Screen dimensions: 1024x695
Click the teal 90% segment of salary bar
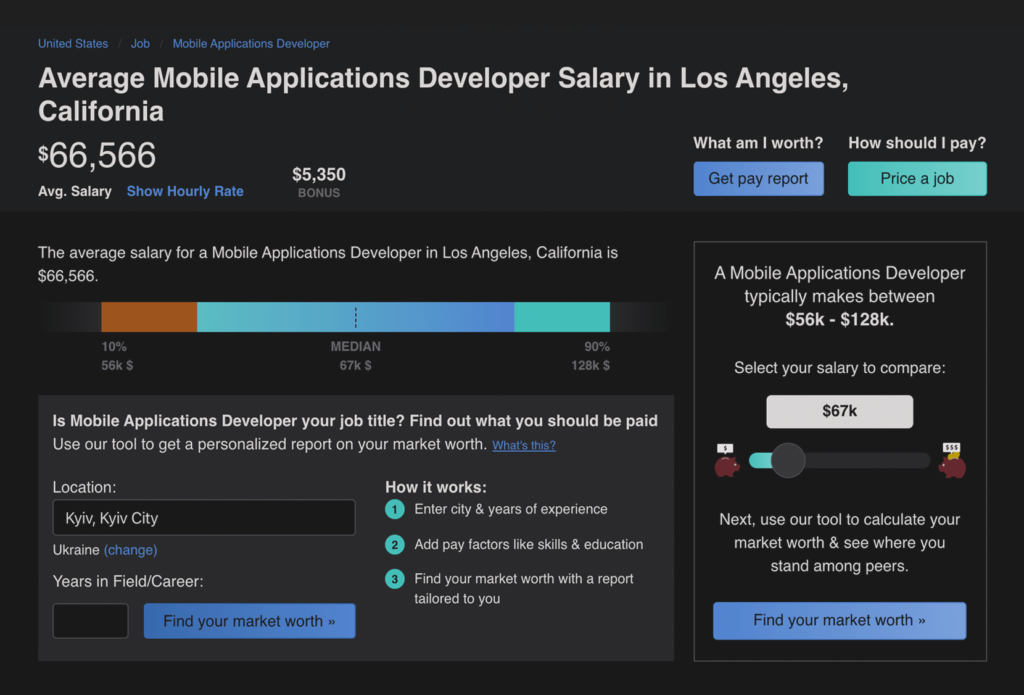[x=562, y=317]
